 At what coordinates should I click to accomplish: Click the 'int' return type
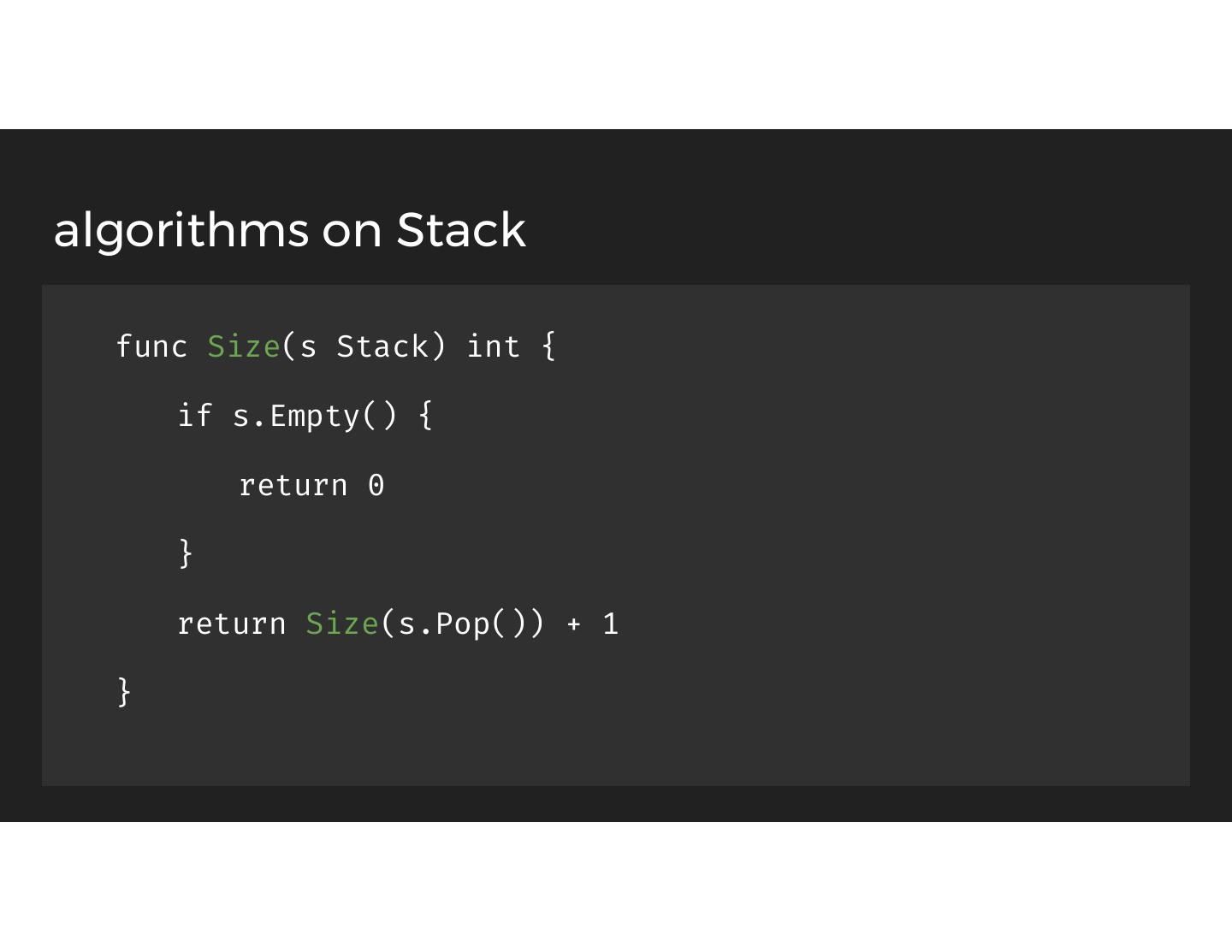click(x=494, y=346)
